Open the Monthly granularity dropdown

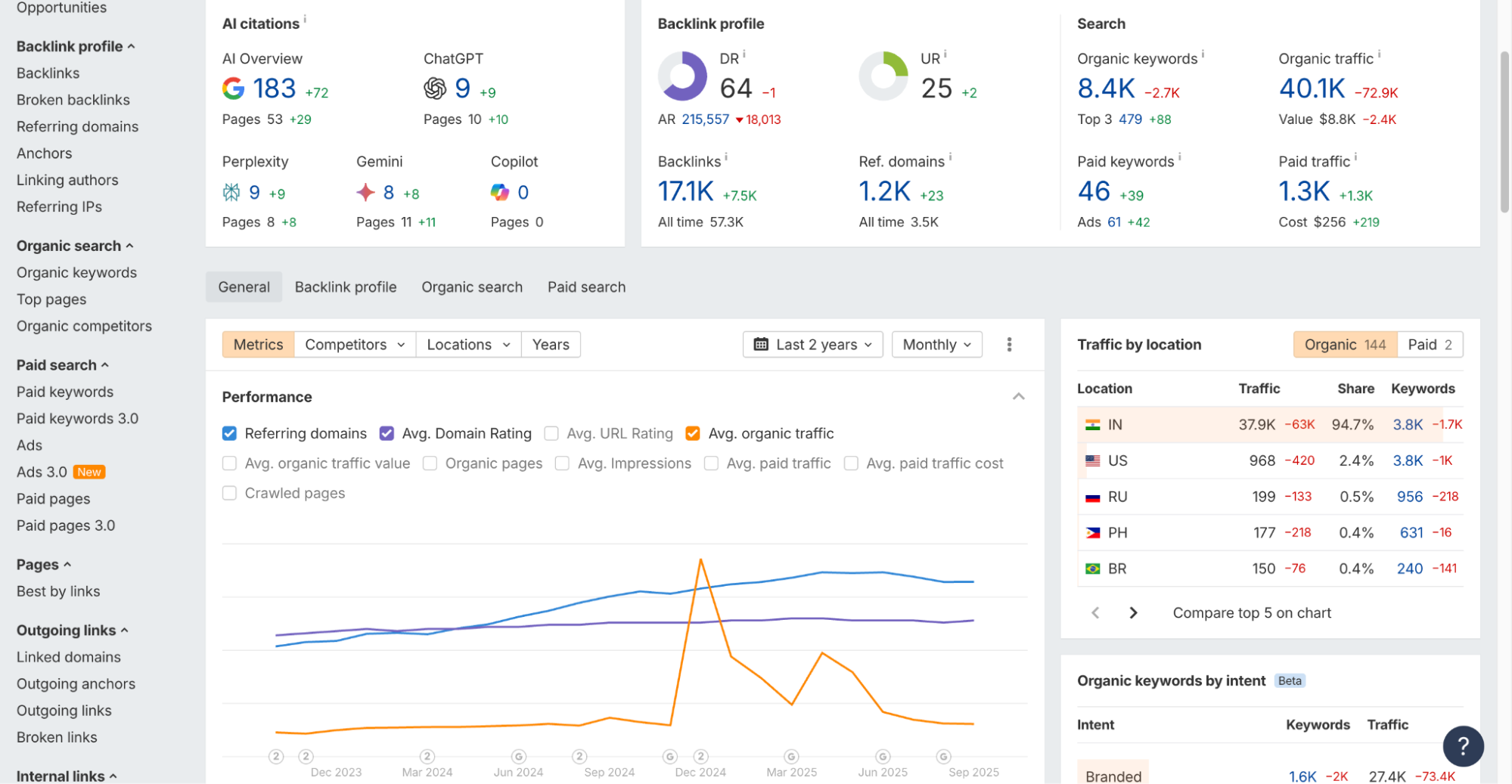(x=936, y=344)
